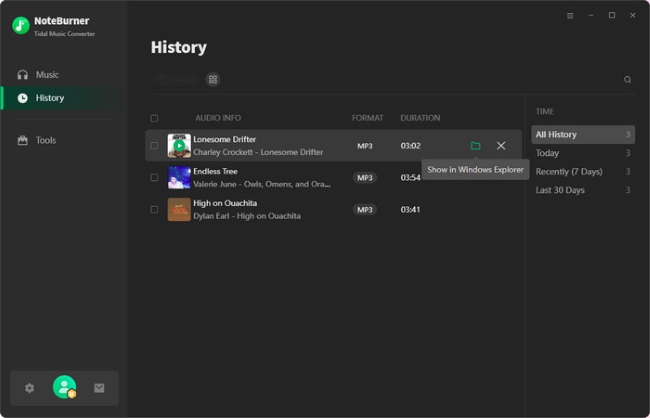
Task: Click the dimmed Delete button
Action: coord(177,79)
